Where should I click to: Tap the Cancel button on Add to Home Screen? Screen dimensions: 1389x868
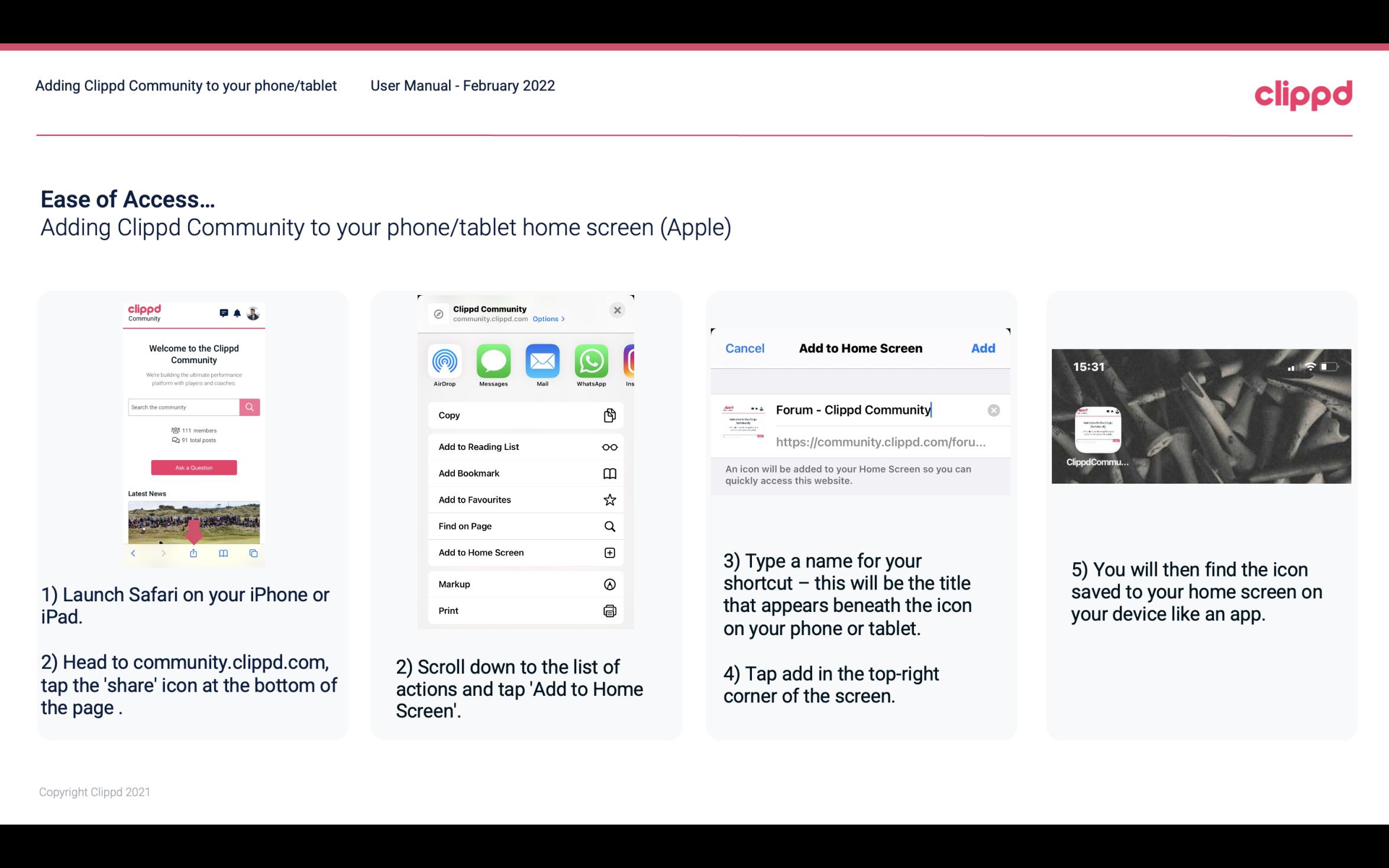745,348
